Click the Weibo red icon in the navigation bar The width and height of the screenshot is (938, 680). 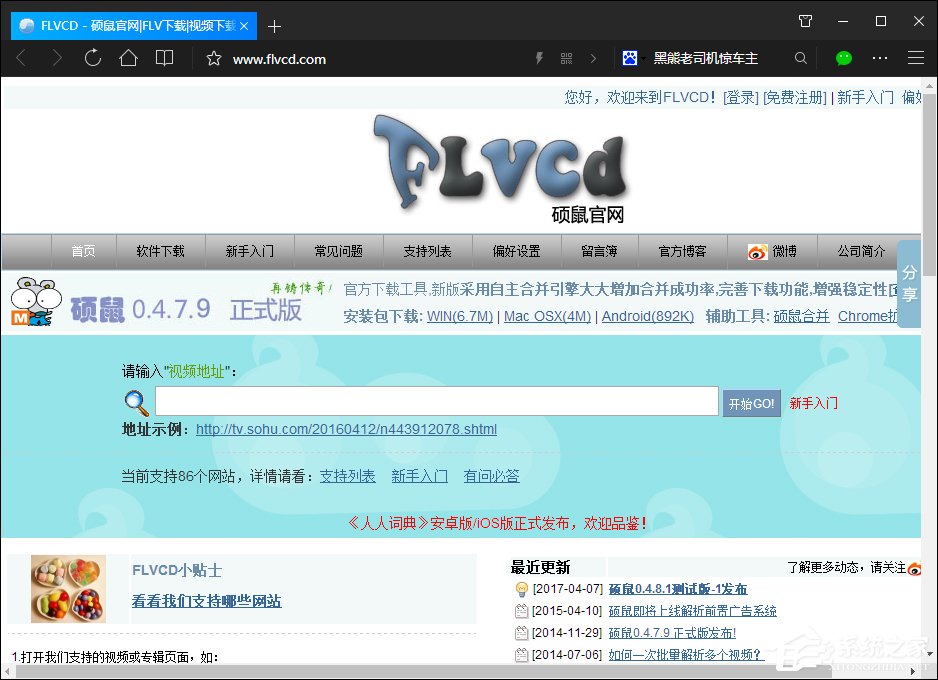coord(757,251)
